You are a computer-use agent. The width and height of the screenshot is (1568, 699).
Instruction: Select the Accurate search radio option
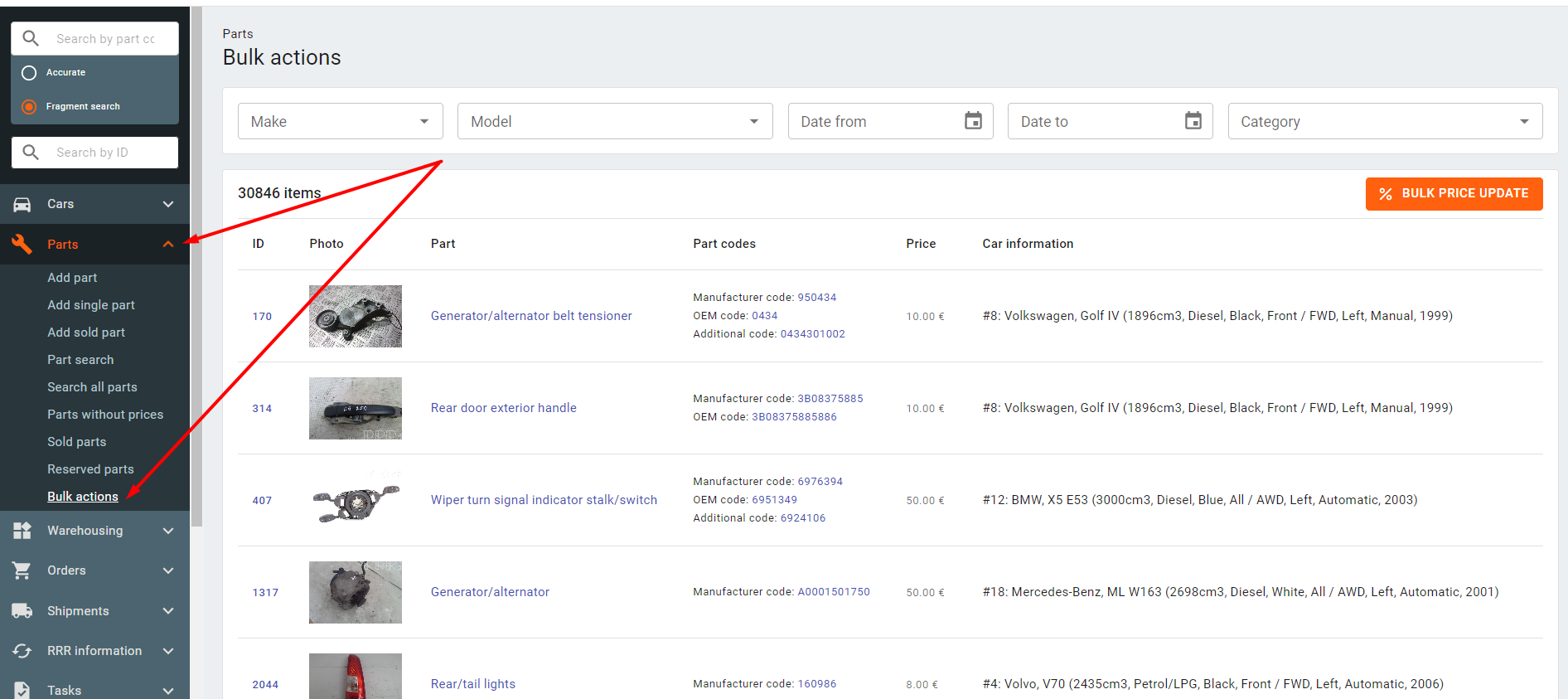[x=29, y=73]
